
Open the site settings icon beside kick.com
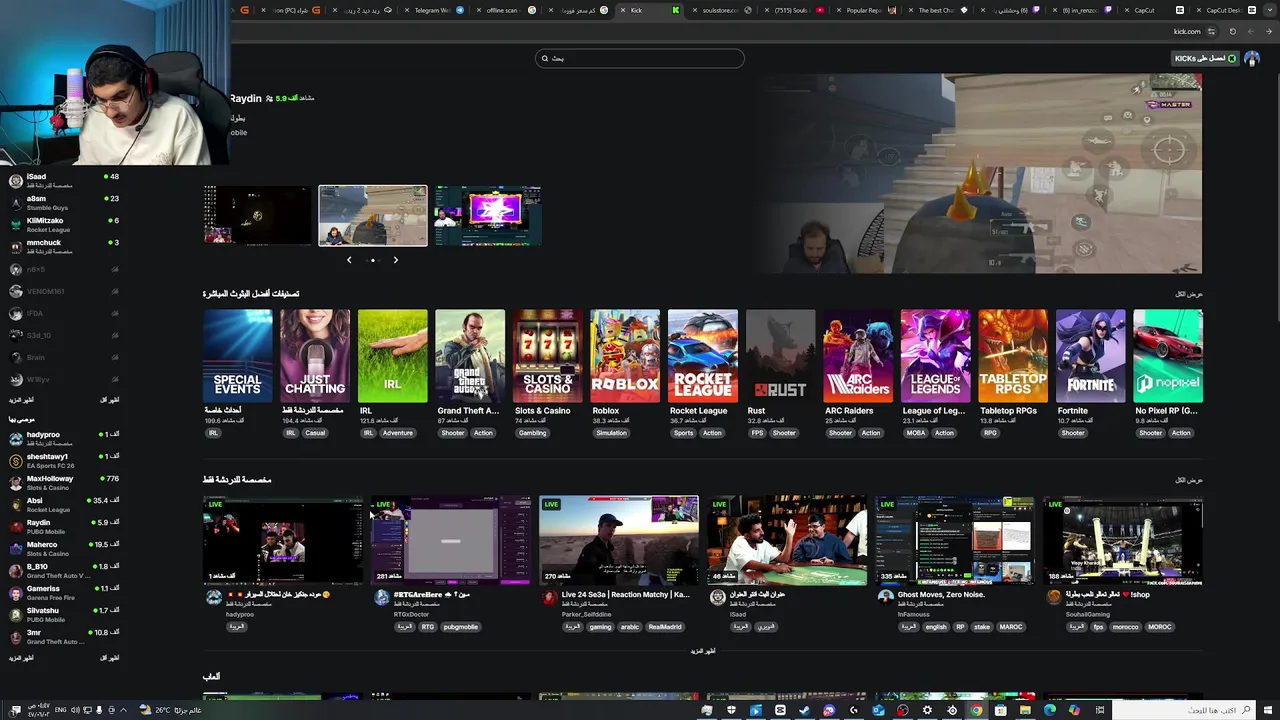pyautogui.click(x=1211, y=31)
